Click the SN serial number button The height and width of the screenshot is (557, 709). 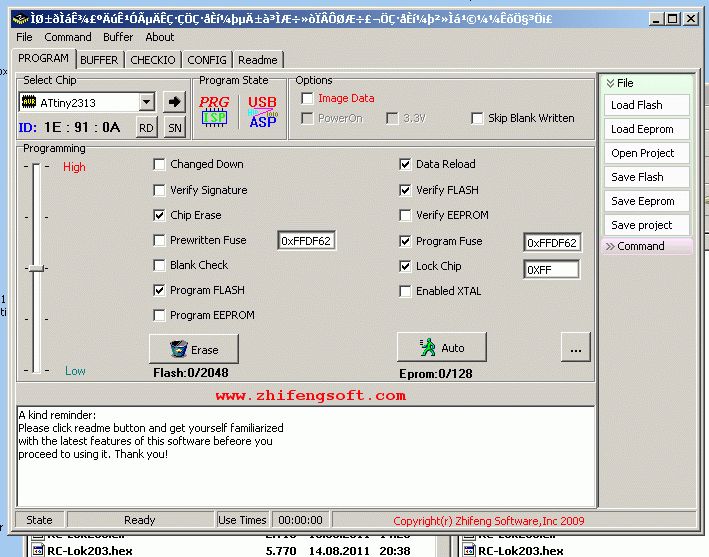175,128
